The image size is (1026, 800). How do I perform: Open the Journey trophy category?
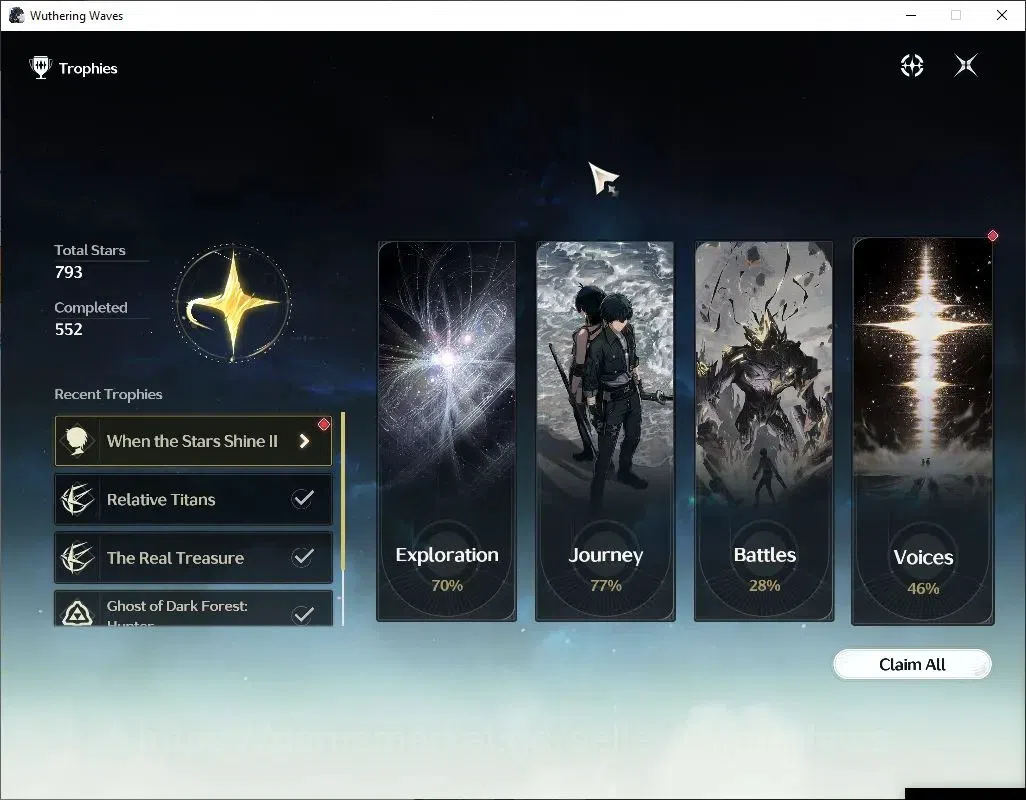pyautogui.click(x=605, y=431)
